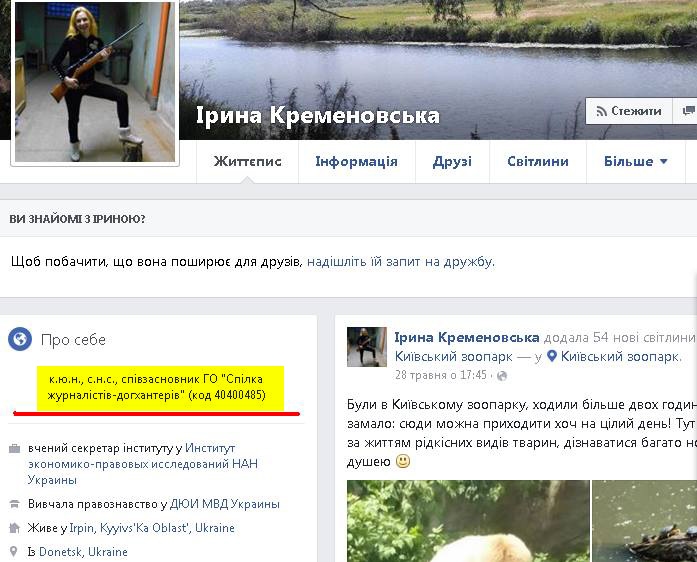Image resolution: width=697 pixels, height=562 pixels.
Task: Open the large profile picture
Action: pos(95,81)
